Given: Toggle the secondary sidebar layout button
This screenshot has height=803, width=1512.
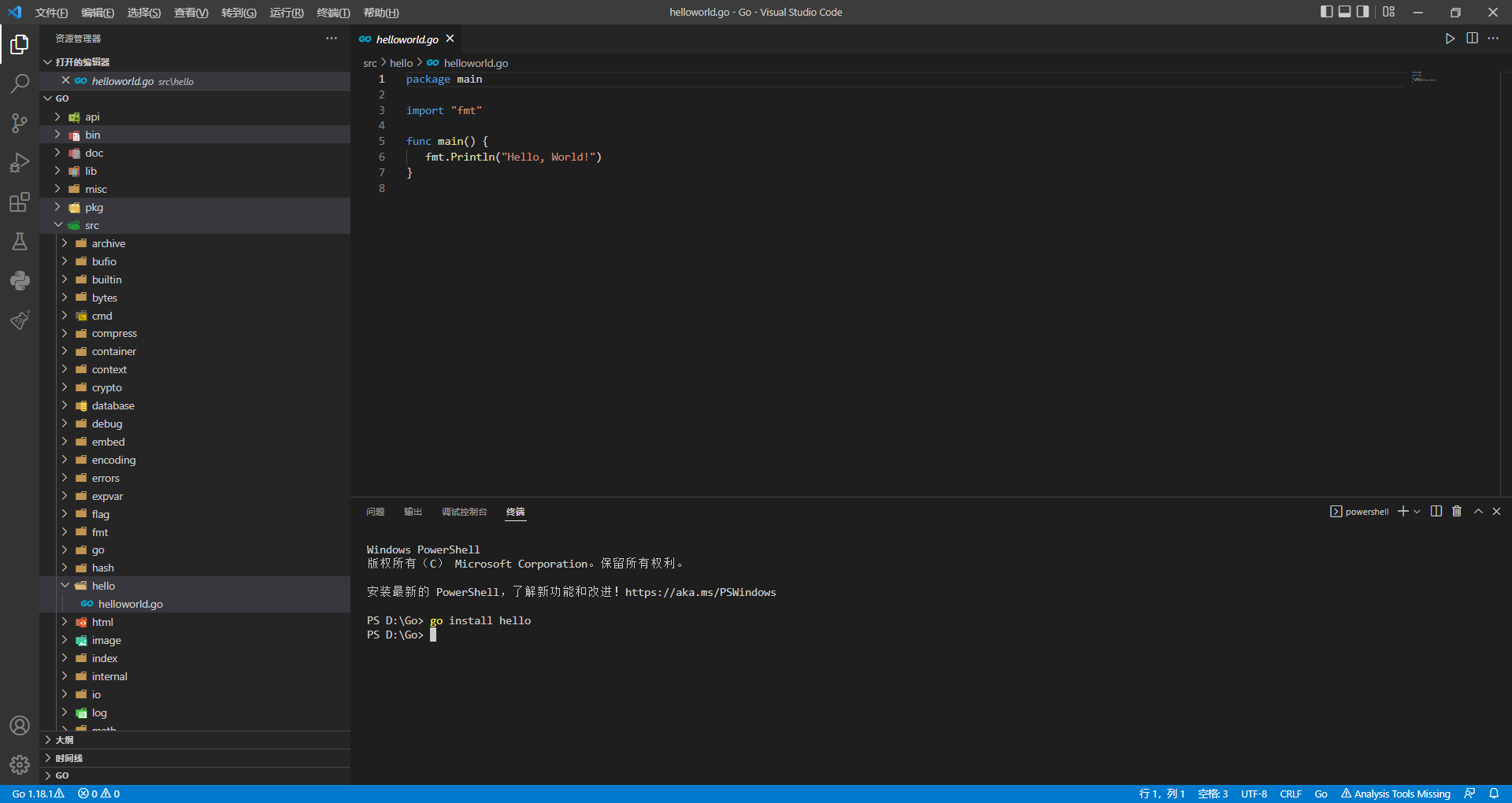Looking at the screenshot, I should coord(1363,12).
